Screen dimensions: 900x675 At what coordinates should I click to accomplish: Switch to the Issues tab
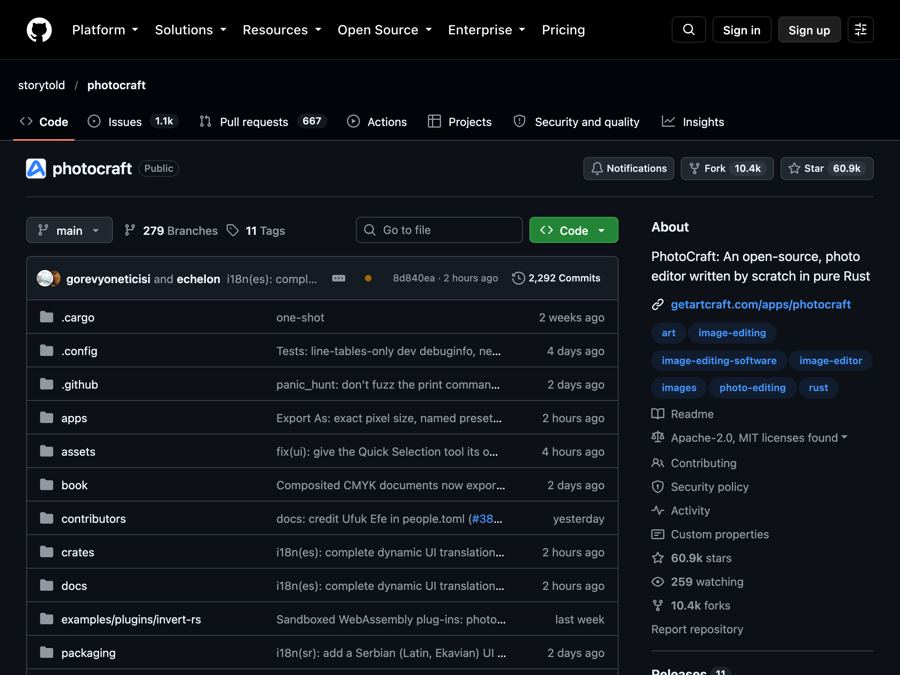[x=133, y=122]
